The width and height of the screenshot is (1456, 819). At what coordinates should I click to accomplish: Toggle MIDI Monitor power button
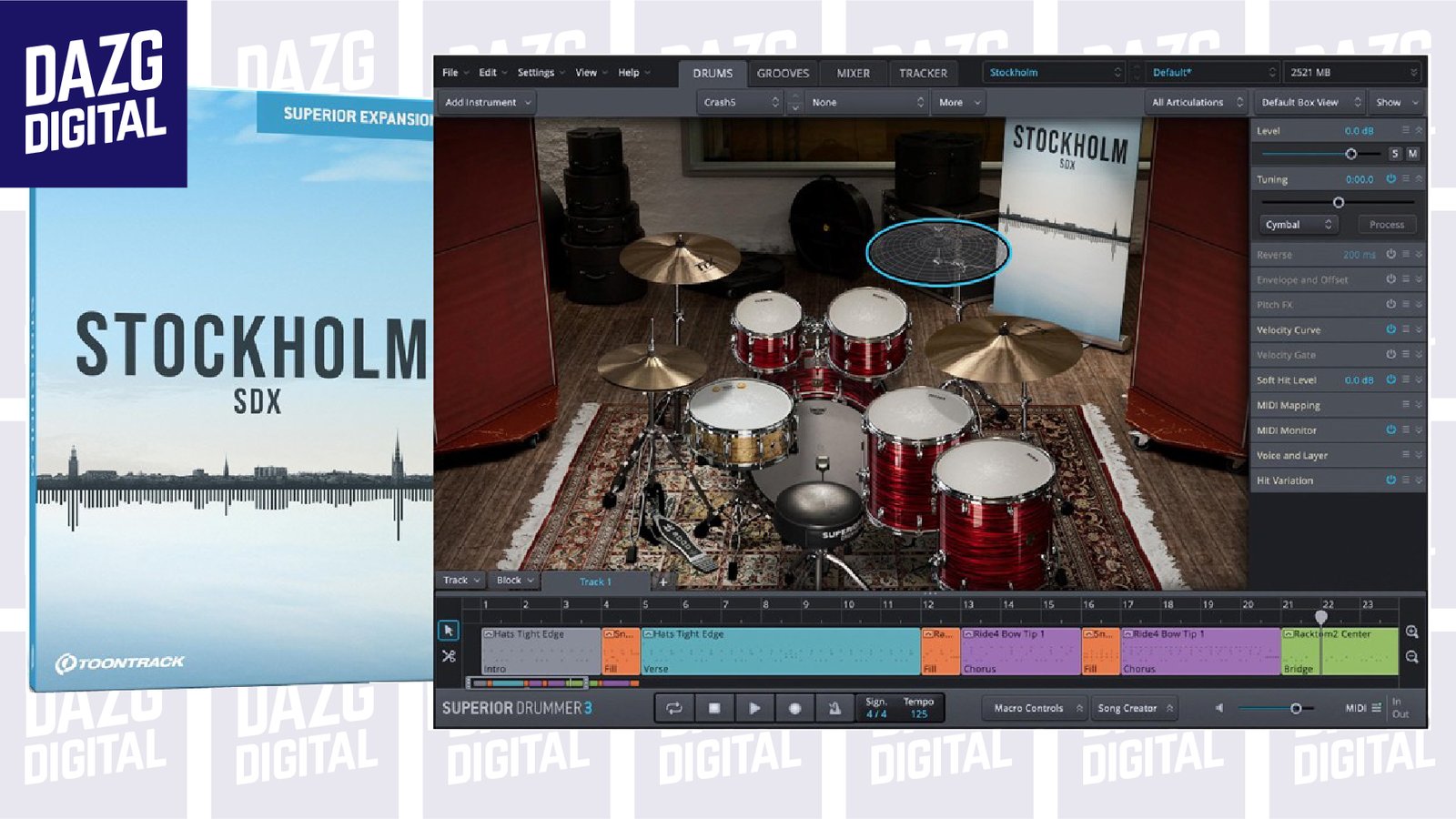click(x=1390, y=430)
